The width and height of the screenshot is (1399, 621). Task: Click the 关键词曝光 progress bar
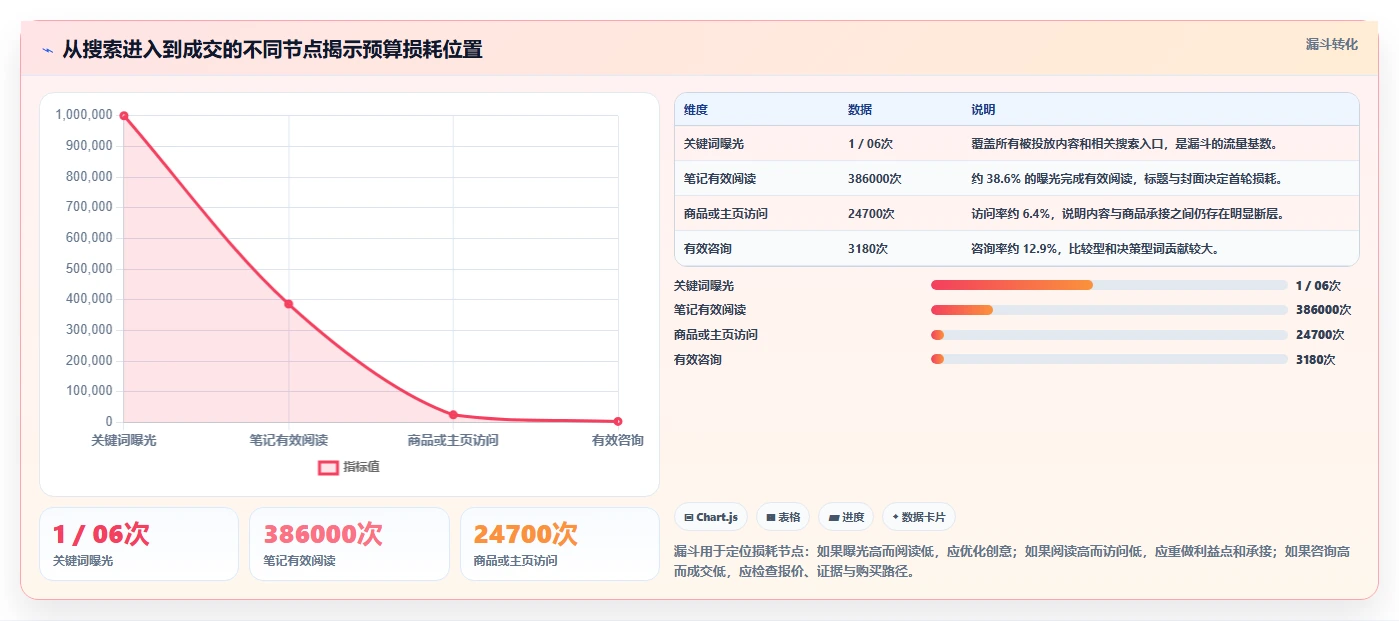pos(1109,285)
